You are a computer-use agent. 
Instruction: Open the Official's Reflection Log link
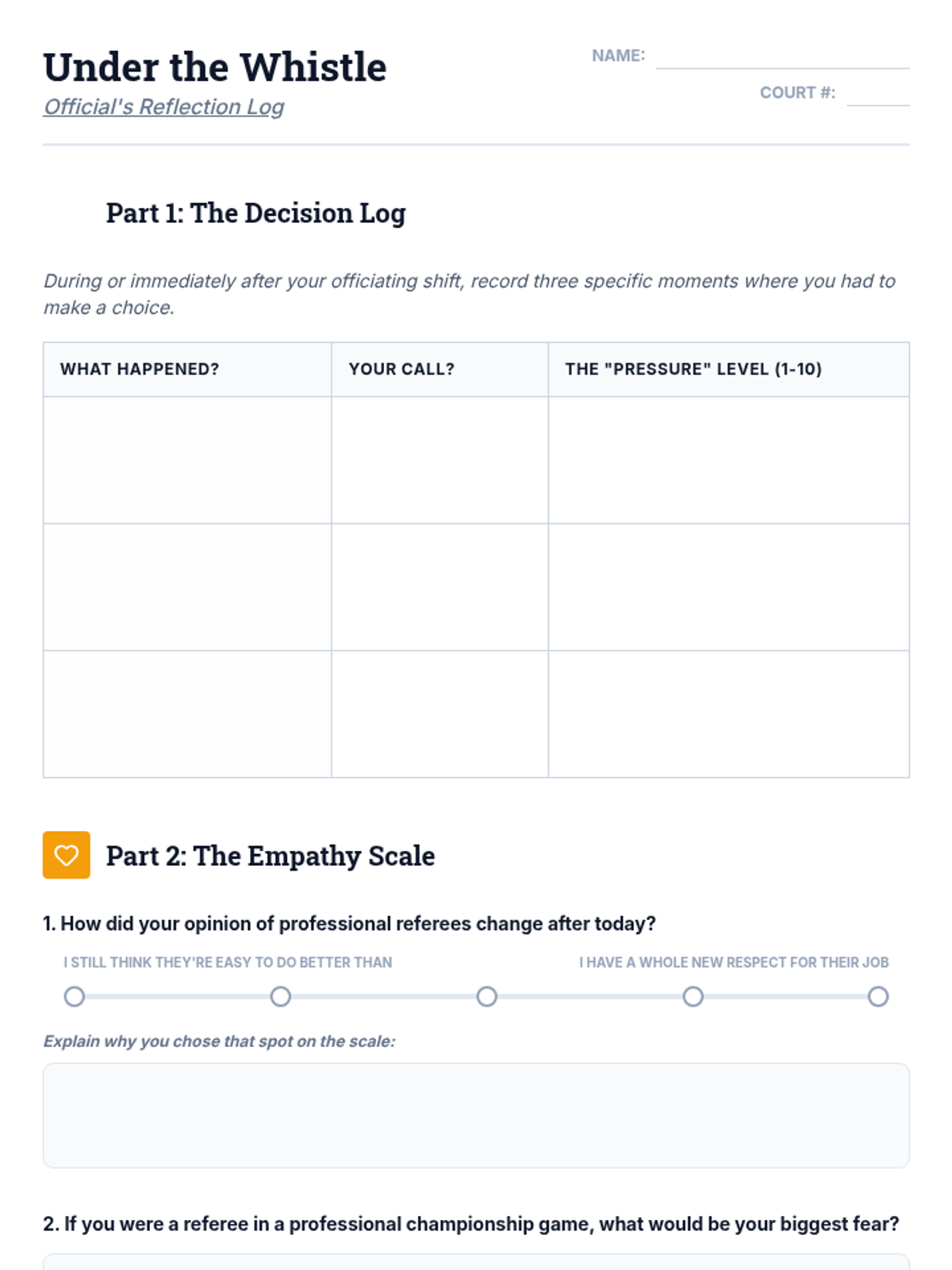(163, 107)
